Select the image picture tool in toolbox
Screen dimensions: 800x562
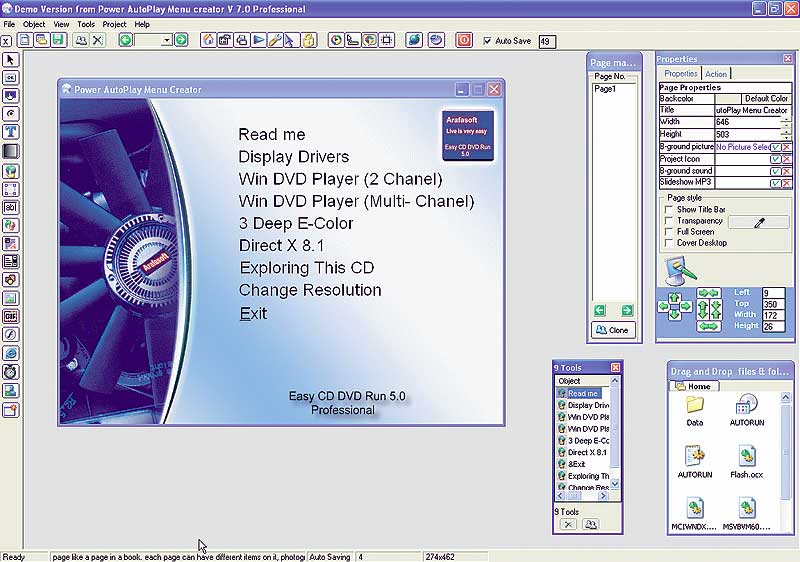pos(11,298)
